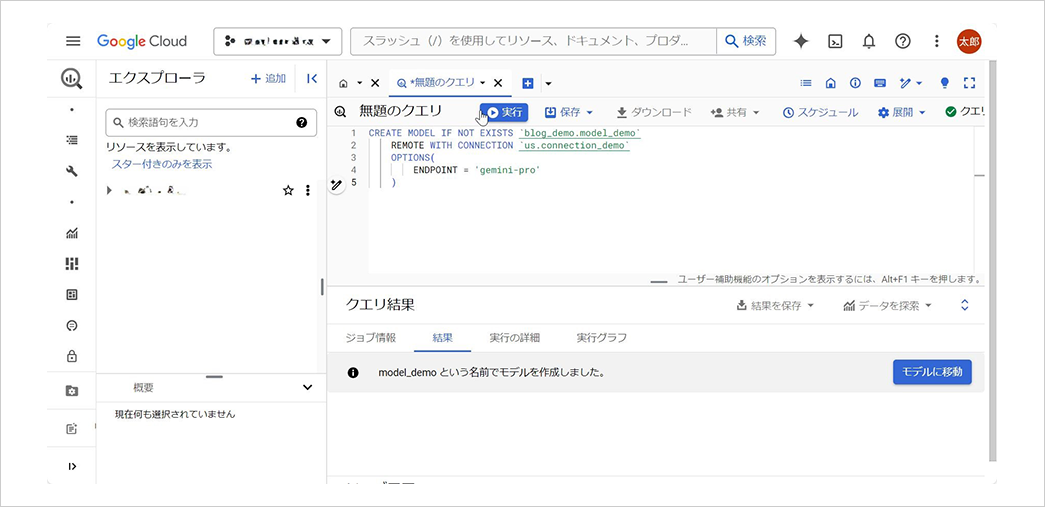
Task: Click the + 追加 add button
Action: click(x=268, y=79)
